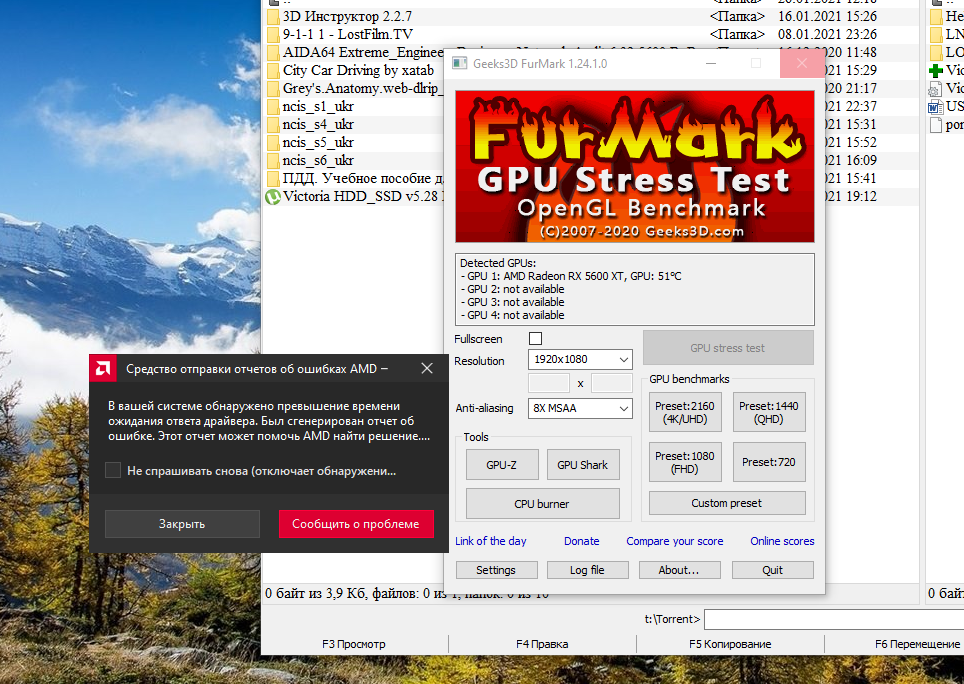Select row 'City Car Driving by xatab'
The width and height of the screenshot is (964, 684).
[x=354, y=71]
